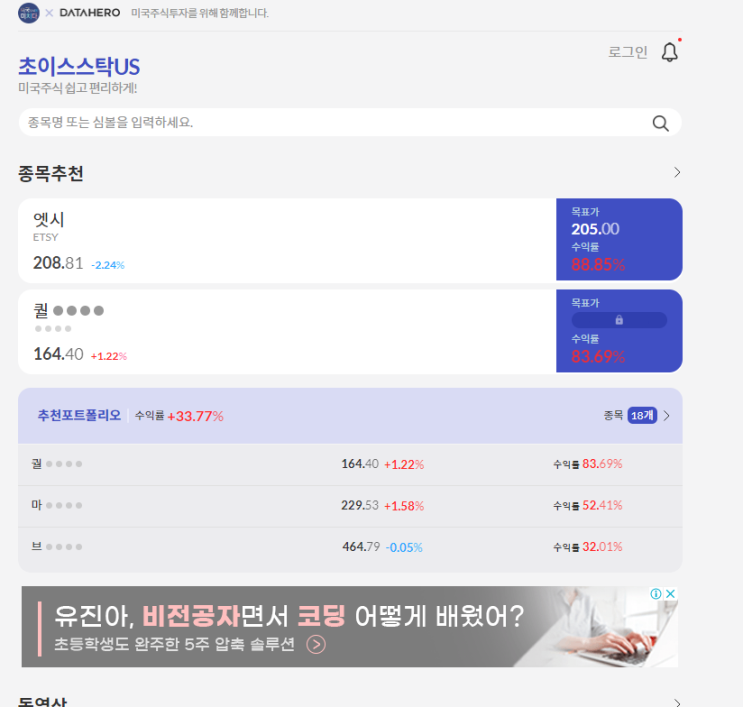
Task: Focus the stock name or symbol search field
Action: [x=350, y=123]
